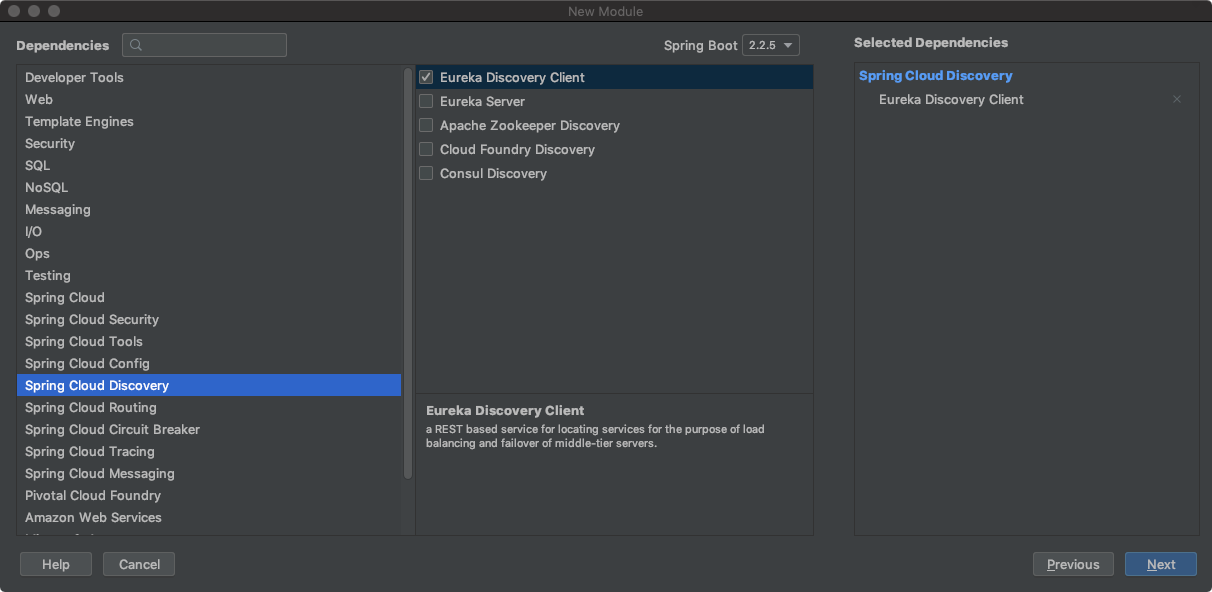The width and height of the screenshot is (1212, 592).
Task: Choose the NoSQL dependency category
Action: (47, 187)
